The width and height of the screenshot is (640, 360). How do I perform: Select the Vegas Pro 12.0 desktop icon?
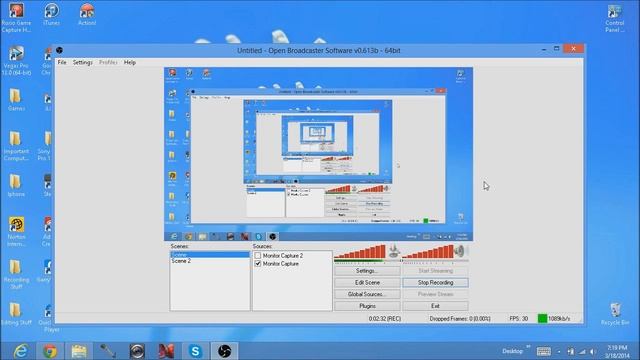click(16, 61)
